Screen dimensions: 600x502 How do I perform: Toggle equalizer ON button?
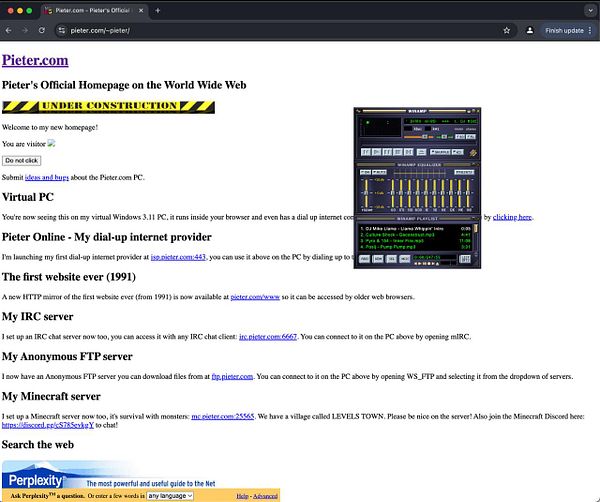click(x=365, y=172)
